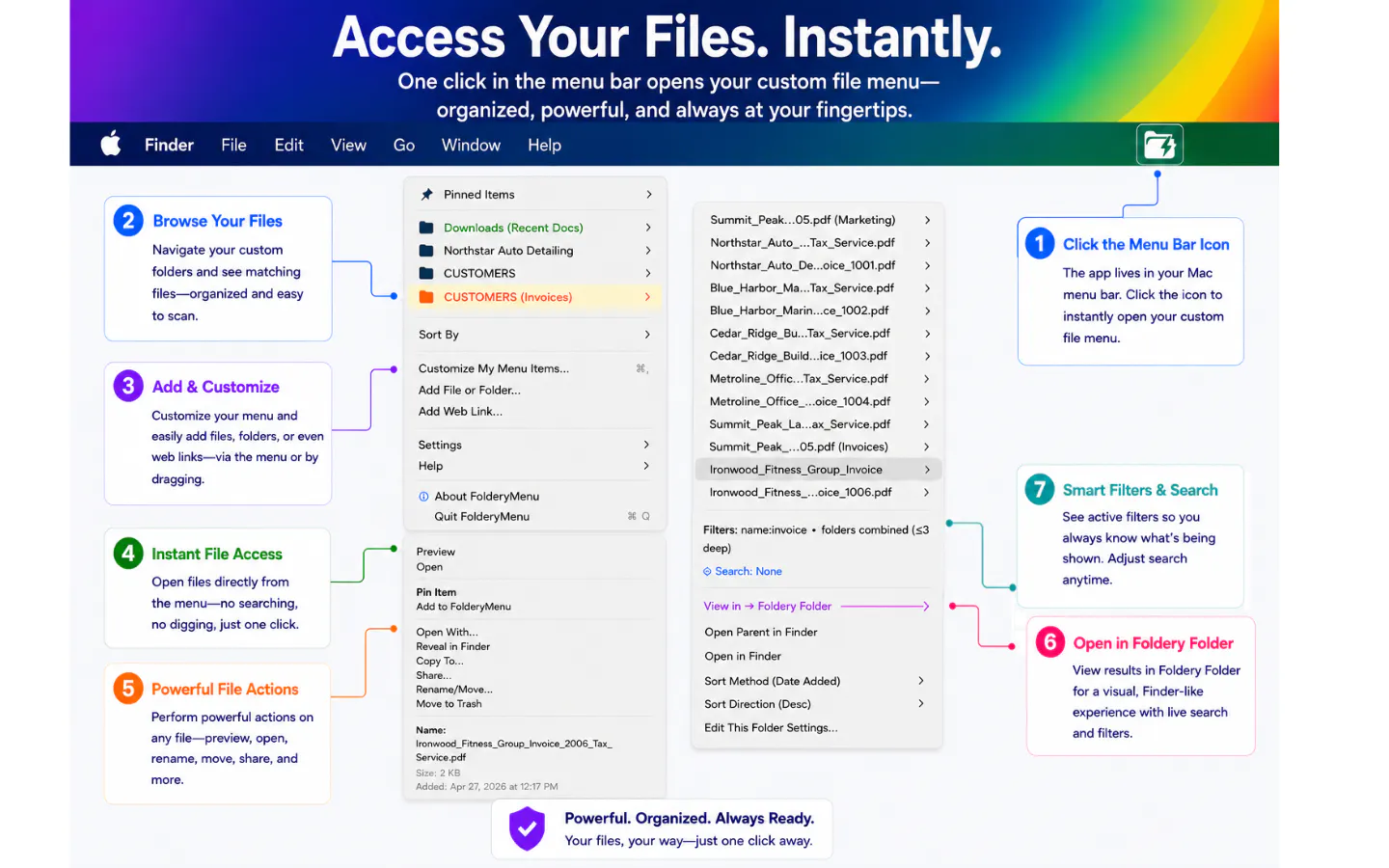Choose Add File or Folder...
Viewport: 1389px width, 868px height.
point(470,391)
